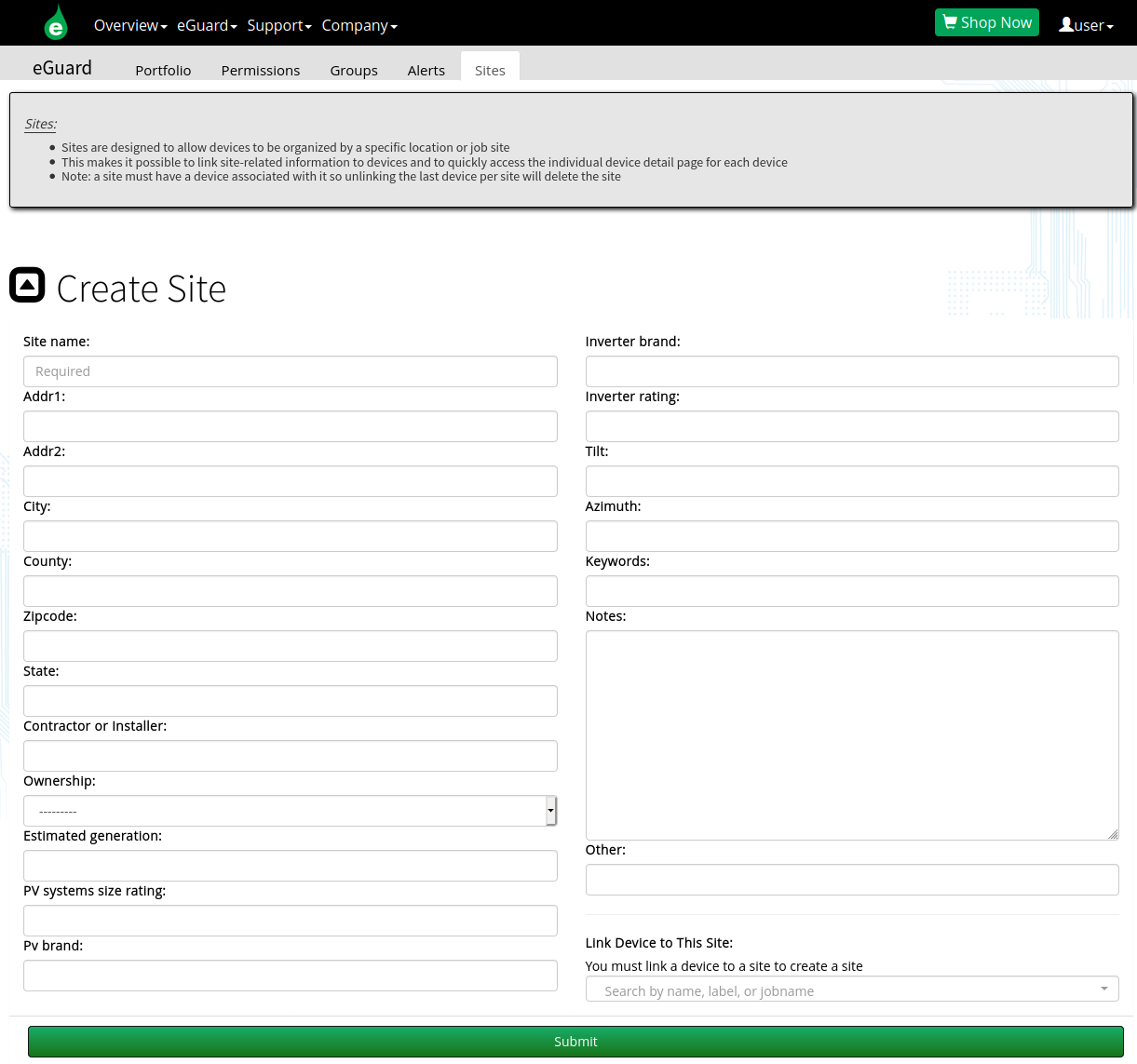
Task: Collapse the Create Site section arrow icon
Action: pyautogui.click(x=27, y=285)
